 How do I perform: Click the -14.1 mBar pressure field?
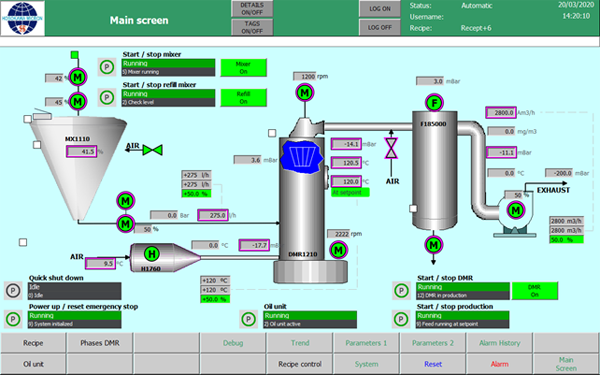346,144
